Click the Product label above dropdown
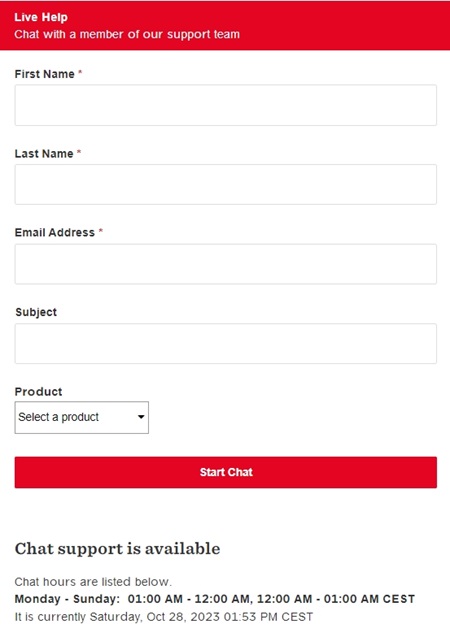Viewport: 450px width, 637px height. 39,392
